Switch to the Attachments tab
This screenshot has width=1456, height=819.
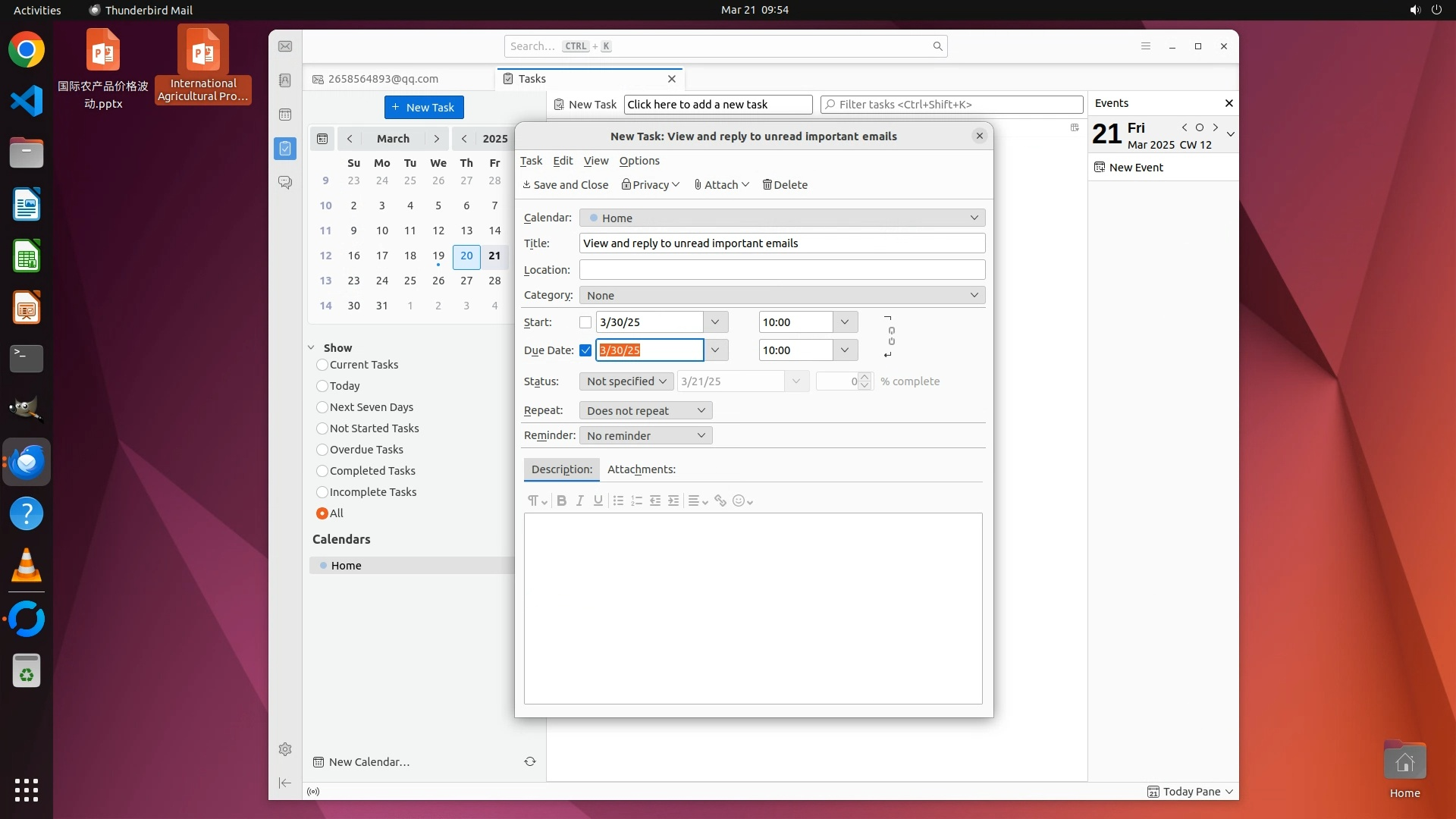click(641, 469)
